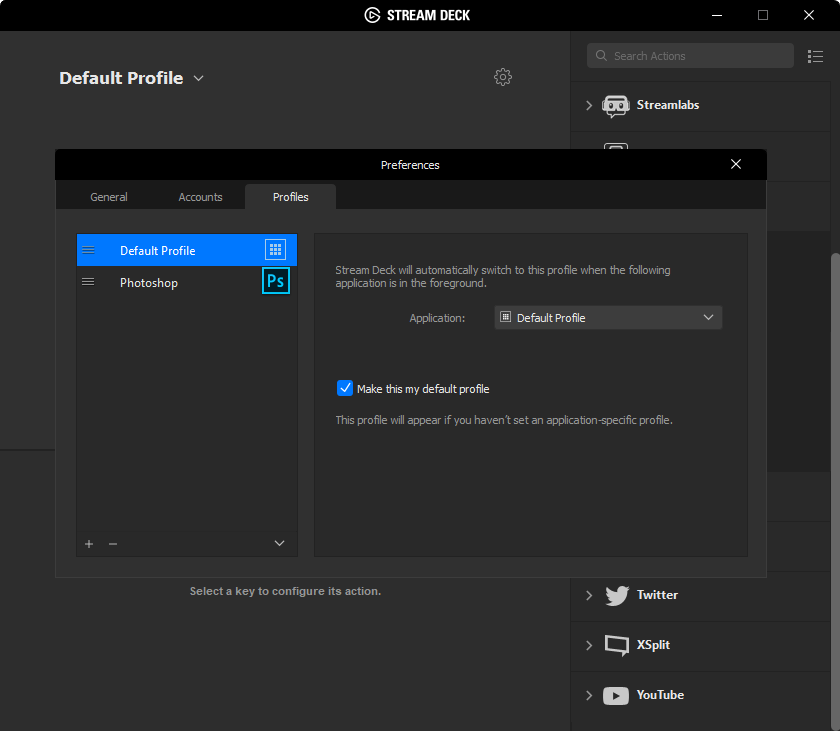Click the Twitter bird icon
This screenshot has width=840, height=731.
617,595
